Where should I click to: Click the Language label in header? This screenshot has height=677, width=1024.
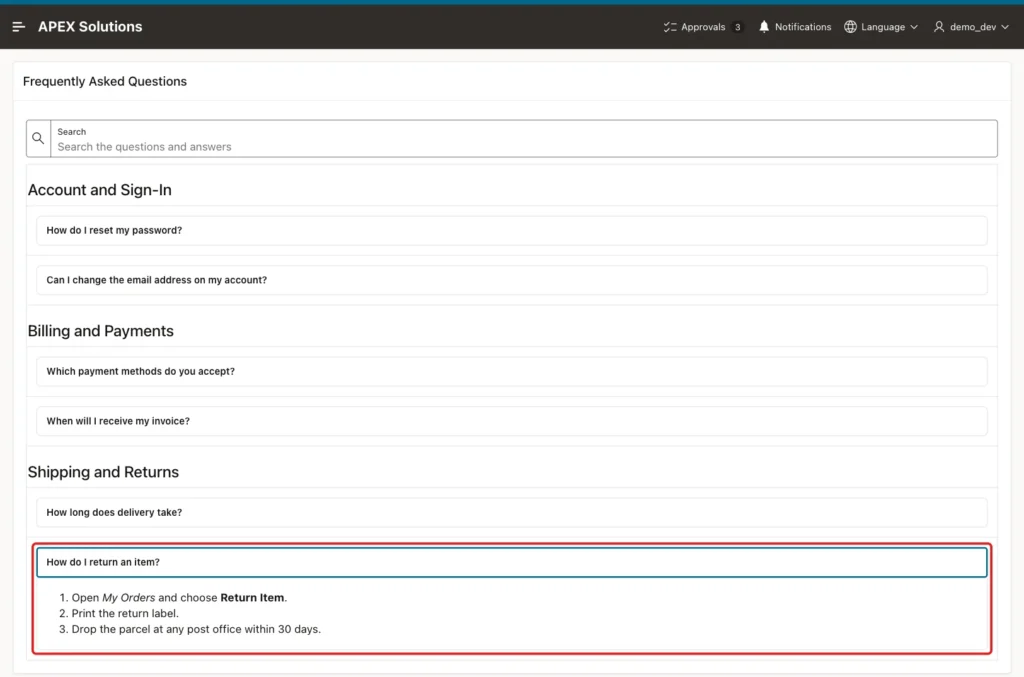click(883, 27)
